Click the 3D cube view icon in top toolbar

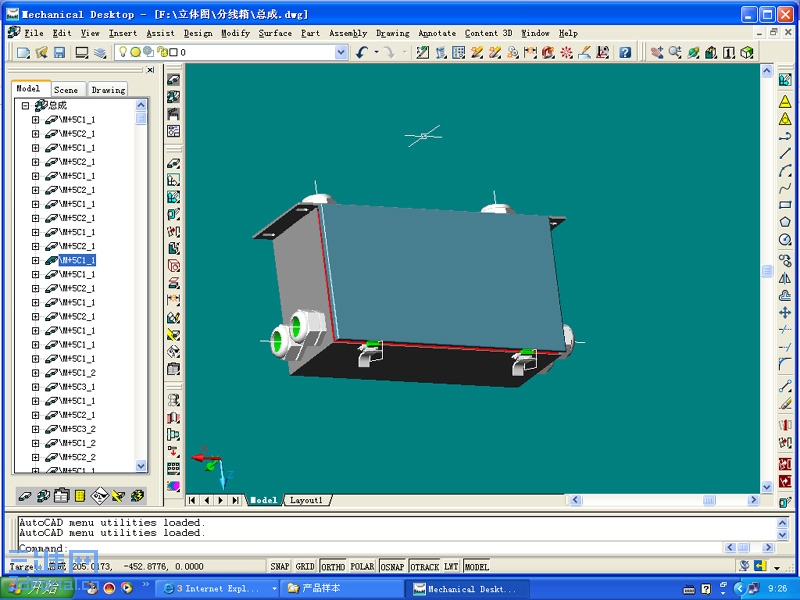747,52
